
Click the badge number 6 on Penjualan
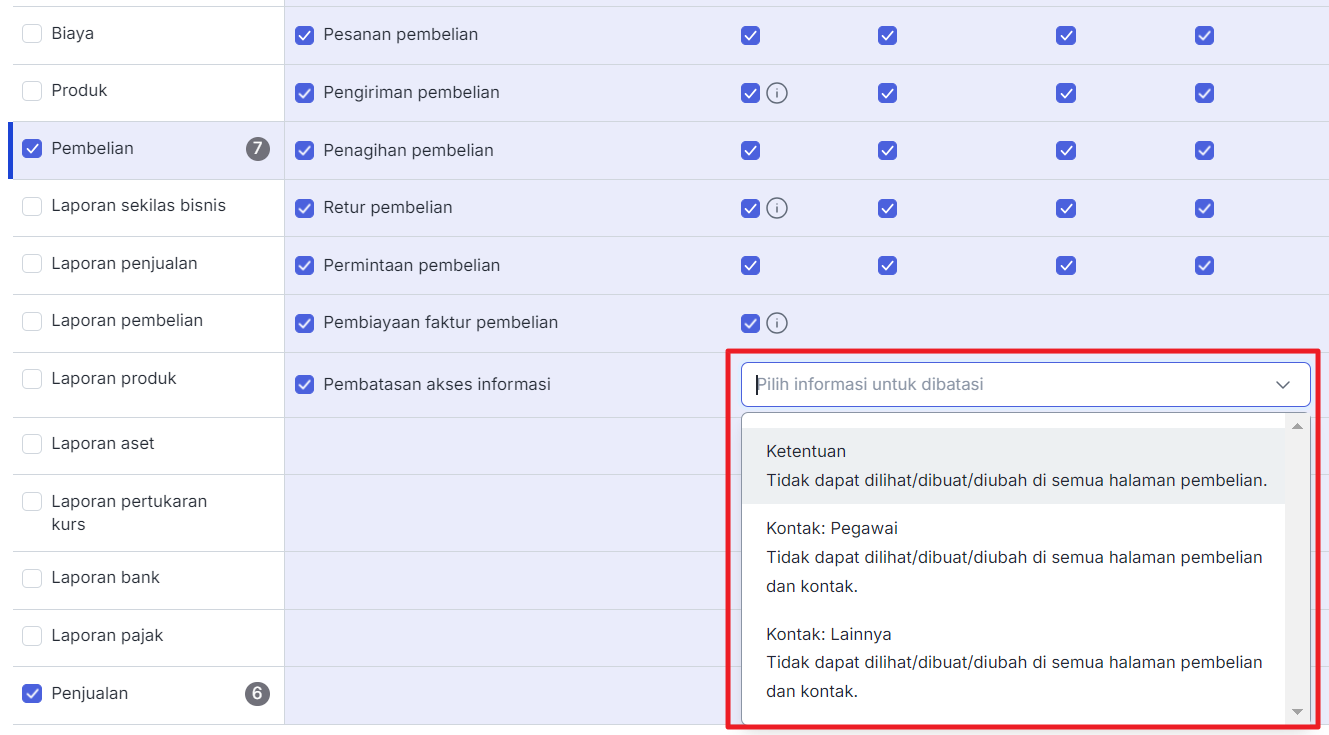coord(257,694)
